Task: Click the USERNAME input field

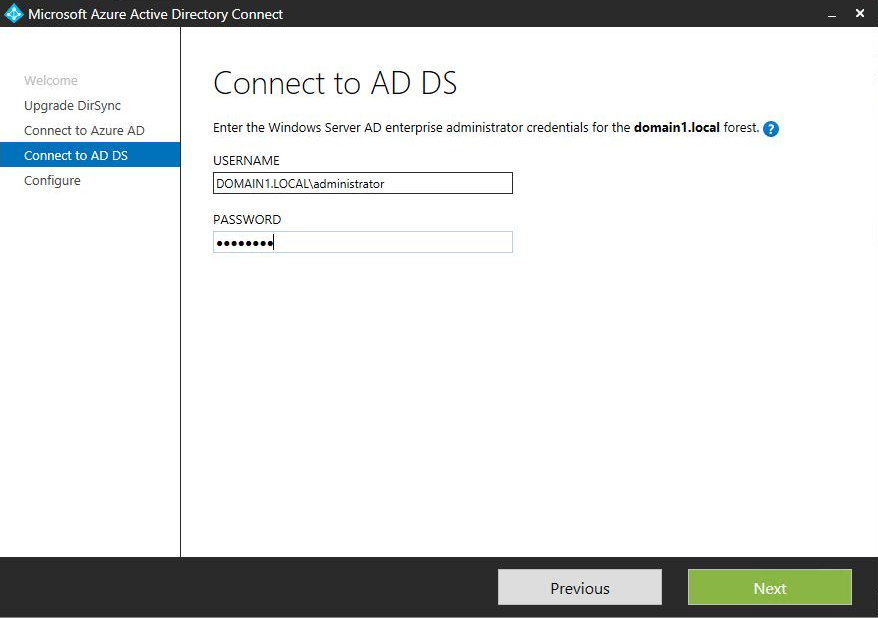Action: 363,183
